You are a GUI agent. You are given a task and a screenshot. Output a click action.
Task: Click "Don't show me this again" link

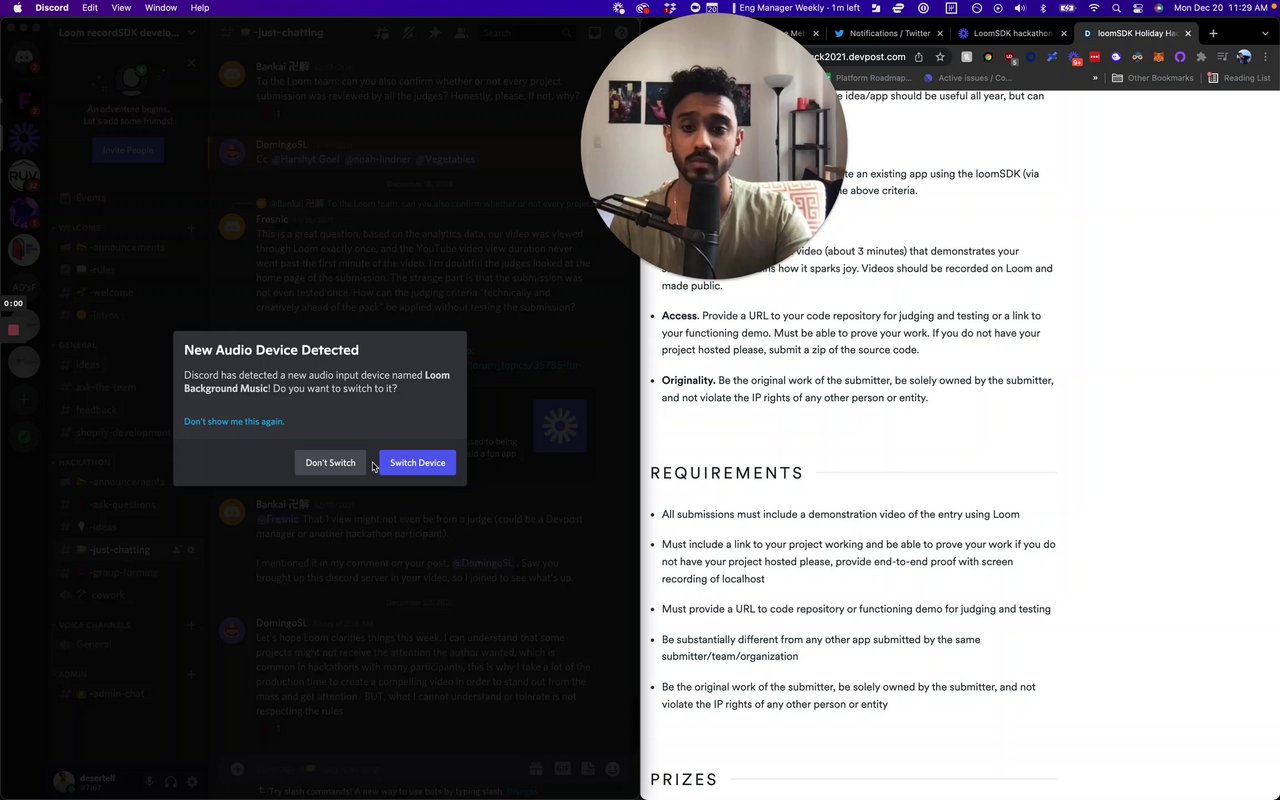tap(234, 421)
